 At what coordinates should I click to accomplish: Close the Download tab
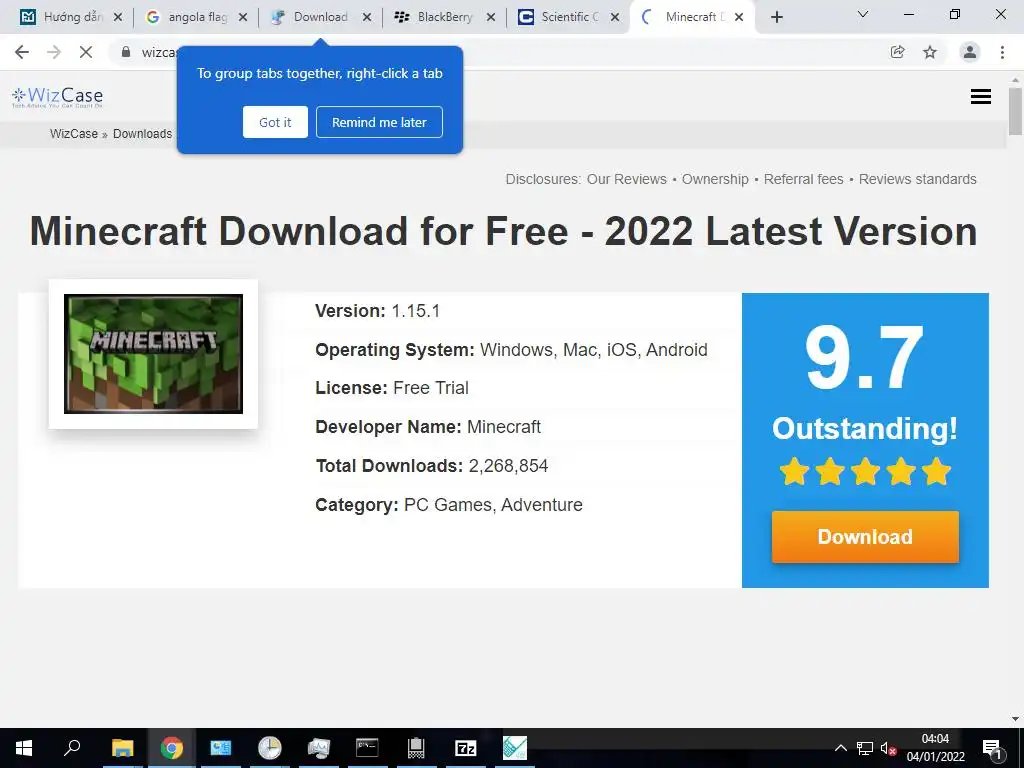(x=367, y=17)
